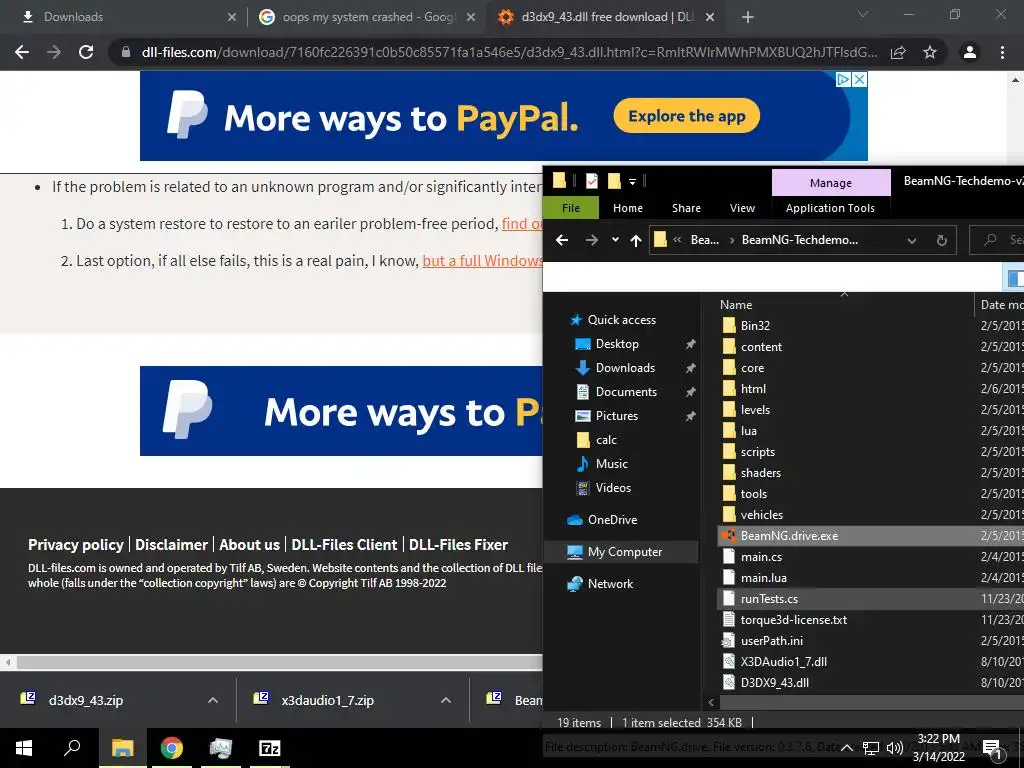
Task: Open the Disclaimer link
Action: tap(171, 545)
